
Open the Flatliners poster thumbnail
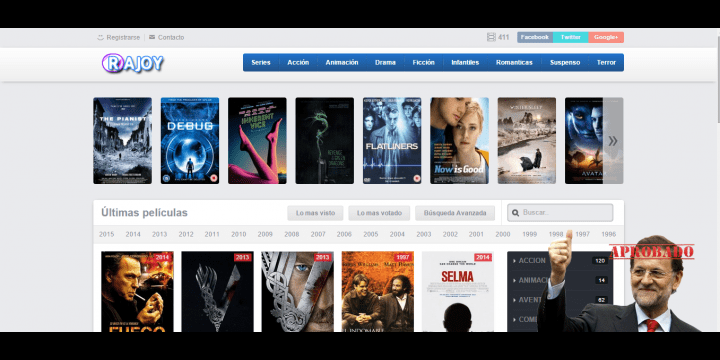(x=392, y=141)
